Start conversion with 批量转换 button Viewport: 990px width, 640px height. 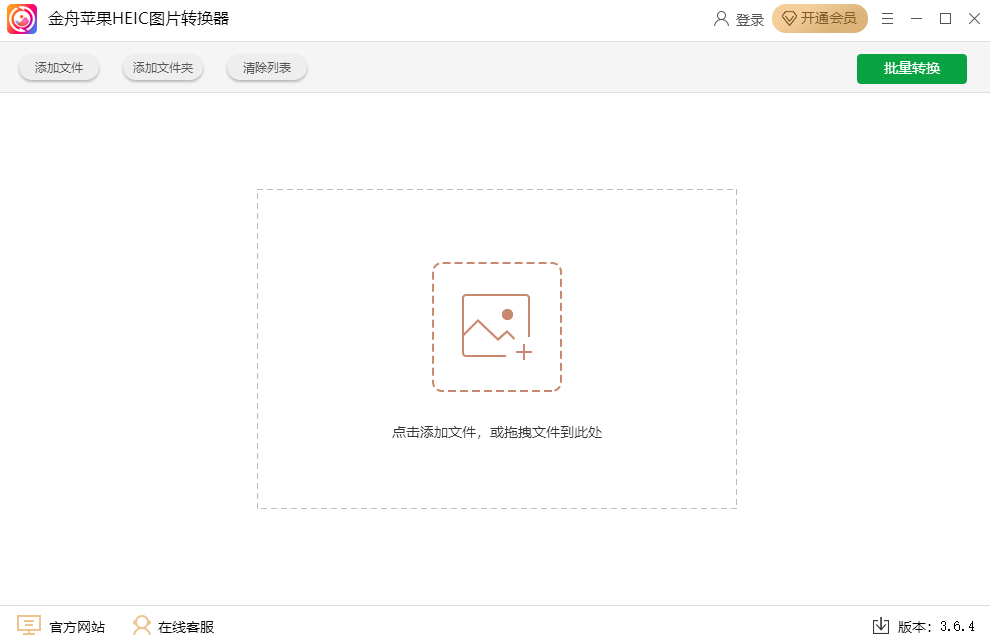911,68
